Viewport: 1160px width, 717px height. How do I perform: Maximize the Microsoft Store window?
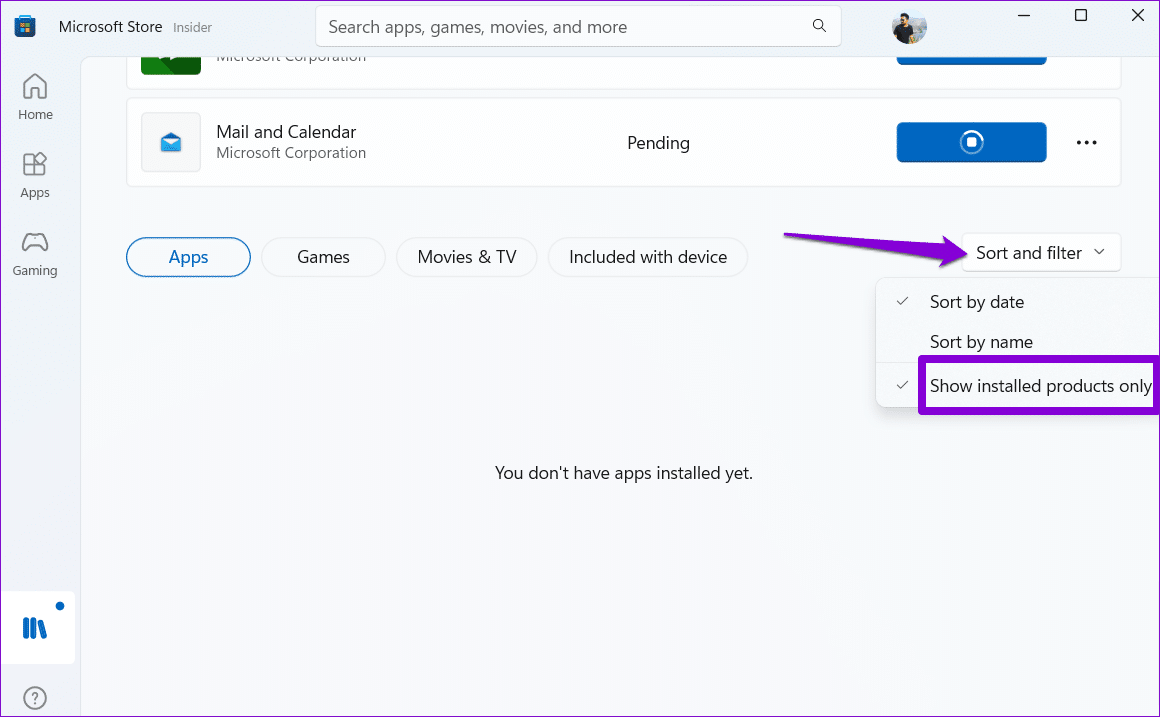[1081, 16]
